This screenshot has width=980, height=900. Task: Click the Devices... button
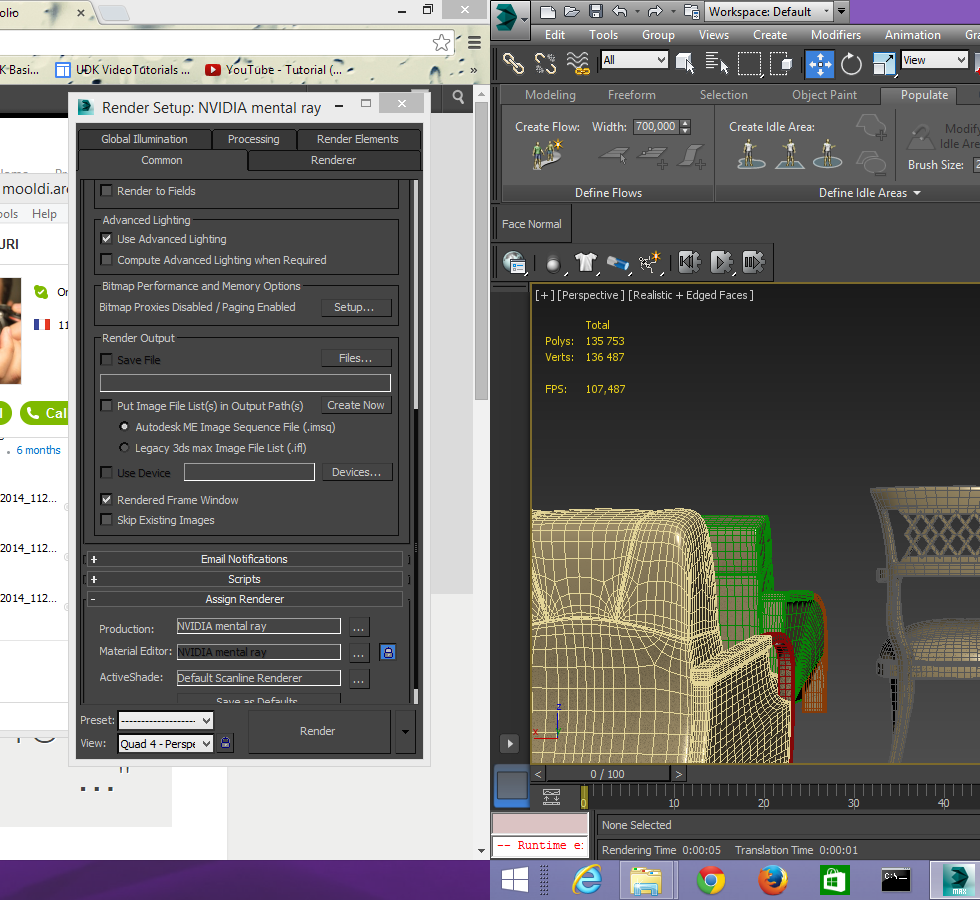(357, 472)
